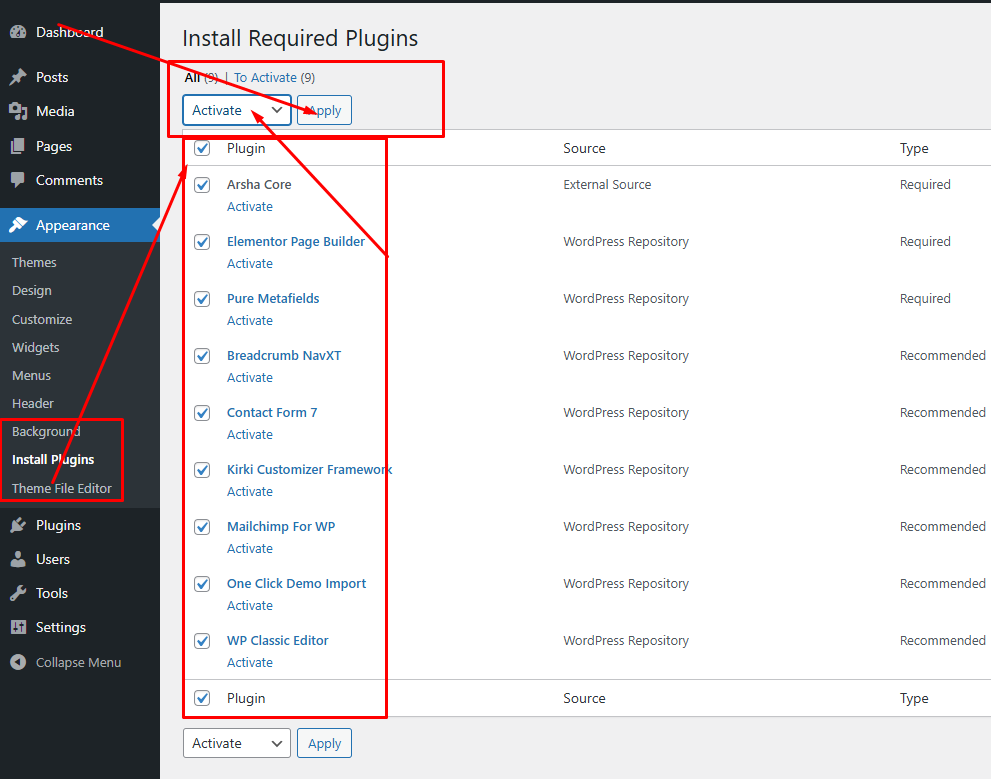Click the Appearance paintbrush icon
This screenshot has height=779, width=991.
[18, 225]
